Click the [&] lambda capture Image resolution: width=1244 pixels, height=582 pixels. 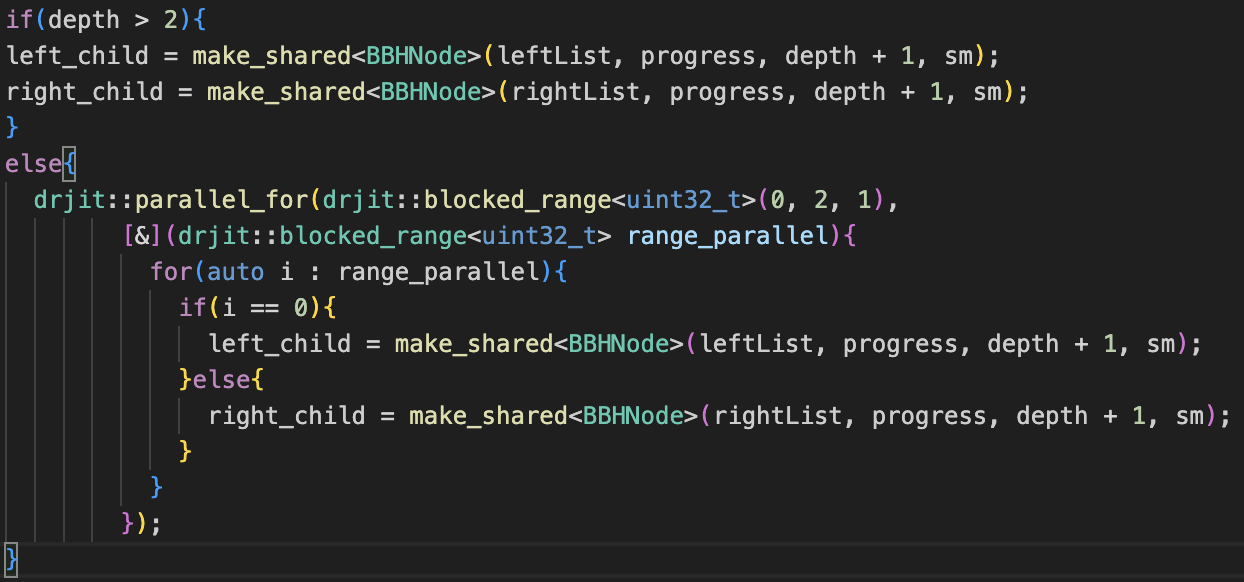[143, 235]
